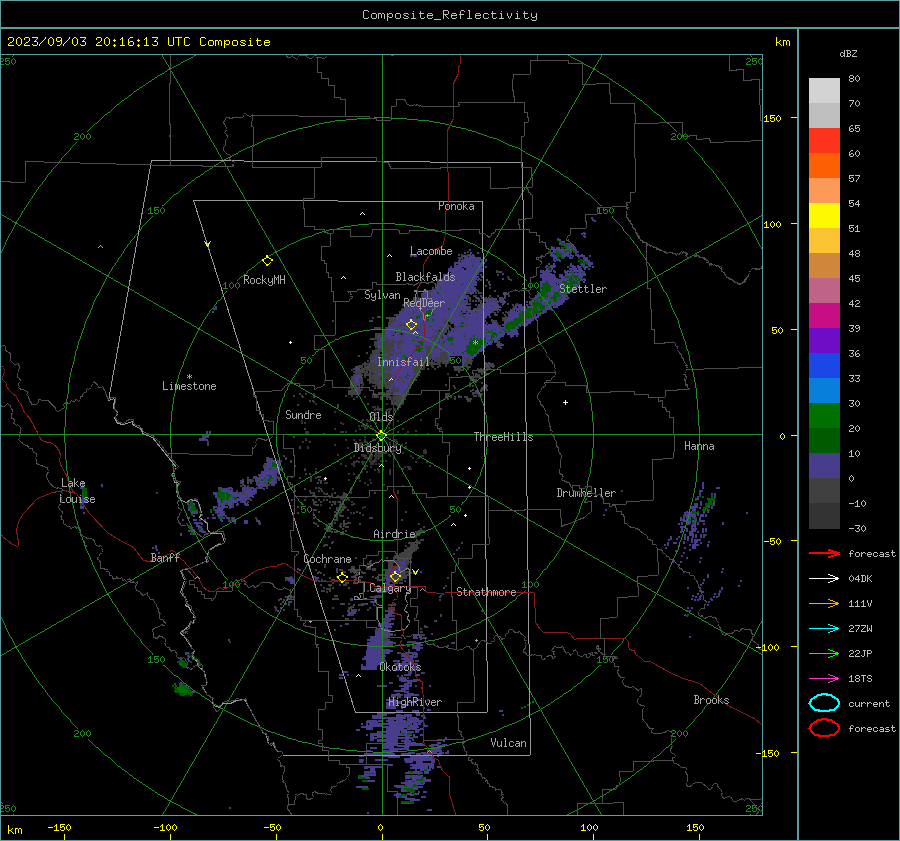
Task: Select the slate purple dBZ swatch
Action: tap(824, 466)
